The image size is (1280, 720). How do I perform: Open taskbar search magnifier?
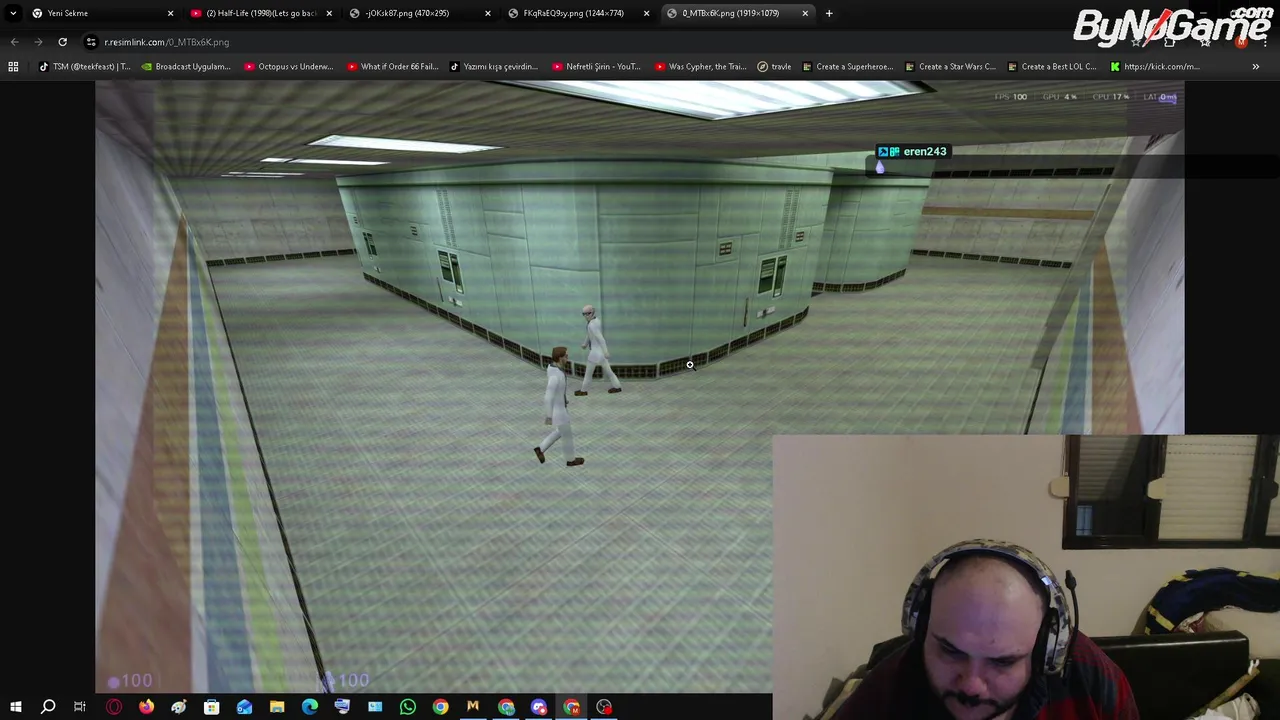coord(48,707)
